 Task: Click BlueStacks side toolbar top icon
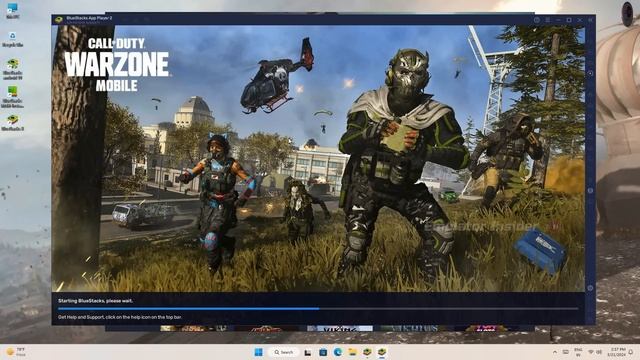click(590, 73)
